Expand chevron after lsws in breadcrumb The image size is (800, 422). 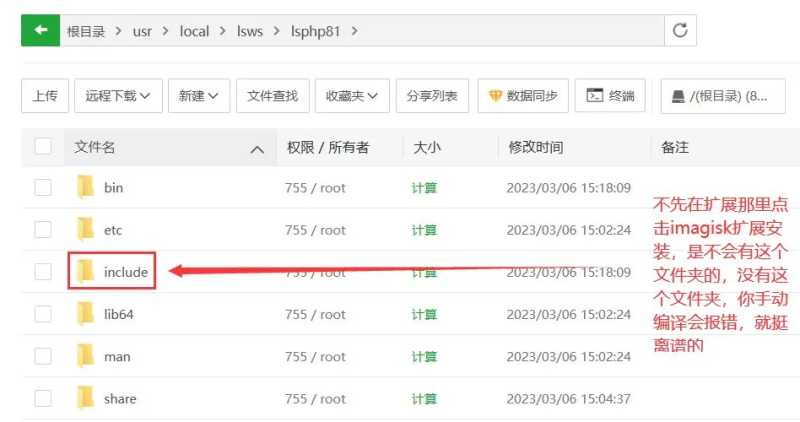click(277, 31)
